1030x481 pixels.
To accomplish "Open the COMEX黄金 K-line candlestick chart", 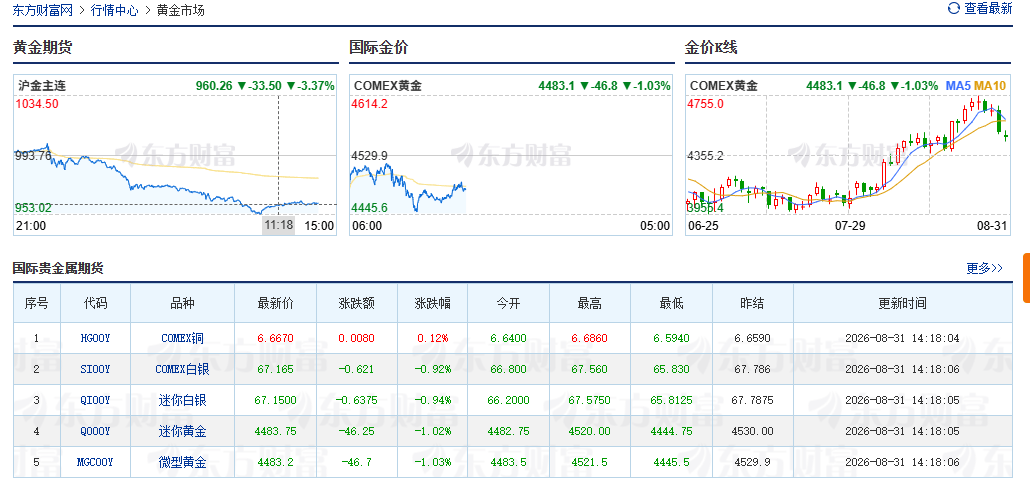I will pyautogui.click(x=848, y=156).
